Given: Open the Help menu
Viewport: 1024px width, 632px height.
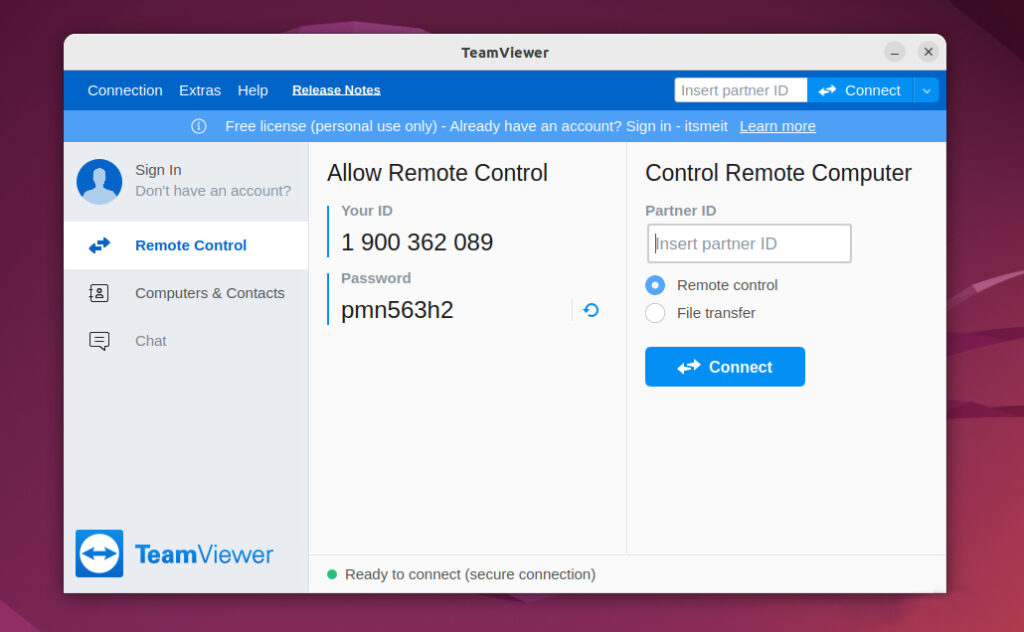Looking at the screenshot, I should (252, 90).
